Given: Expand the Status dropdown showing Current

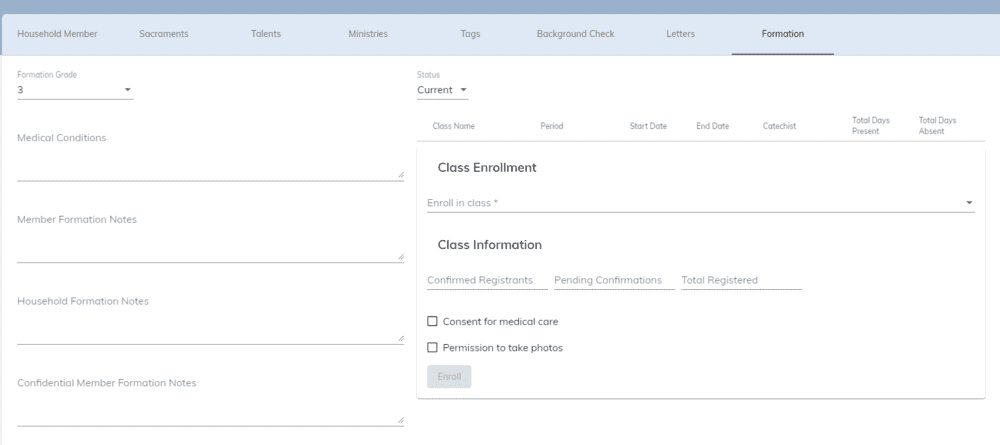Looking at the screenshot, I should [443, 90].
